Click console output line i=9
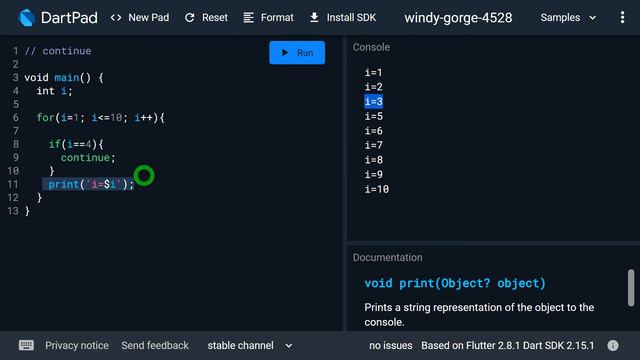The width and height of the screenshot is (640, 360). pyautogui.click(x=373, y=174)
